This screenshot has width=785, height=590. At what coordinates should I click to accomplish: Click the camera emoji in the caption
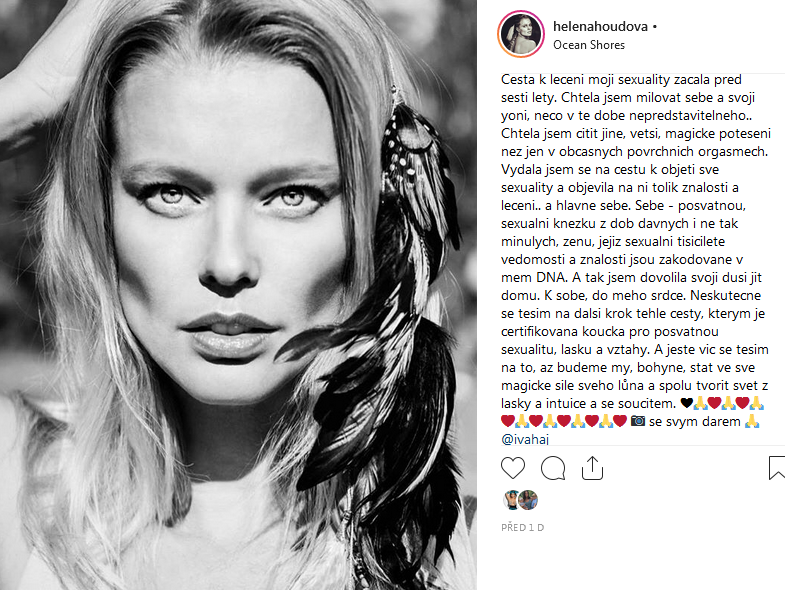point(638,421)
